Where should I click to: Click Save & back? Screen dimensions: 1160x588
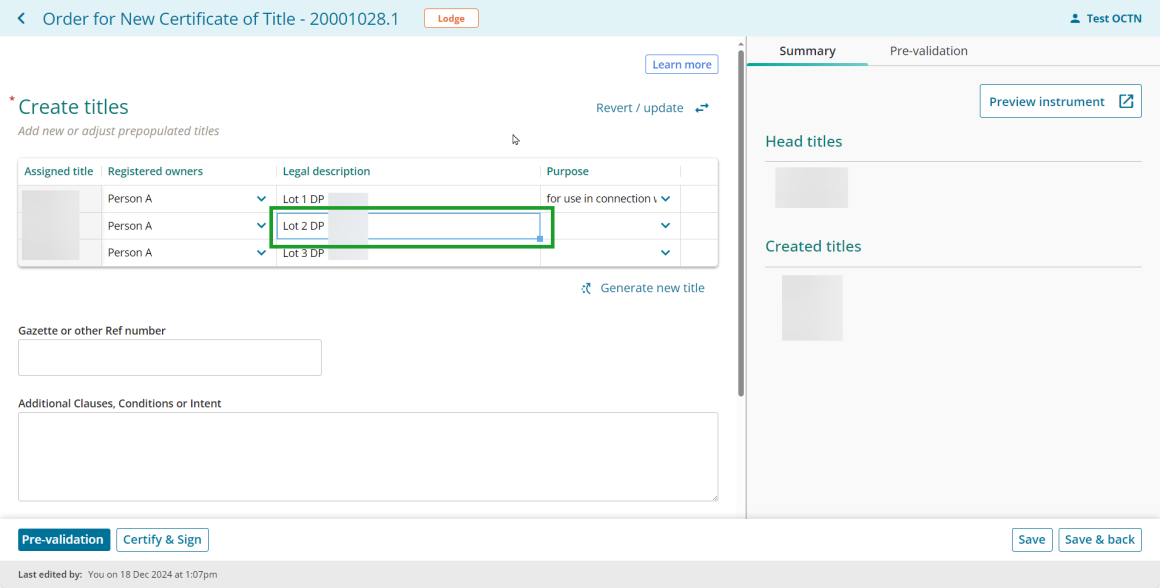1100,540
